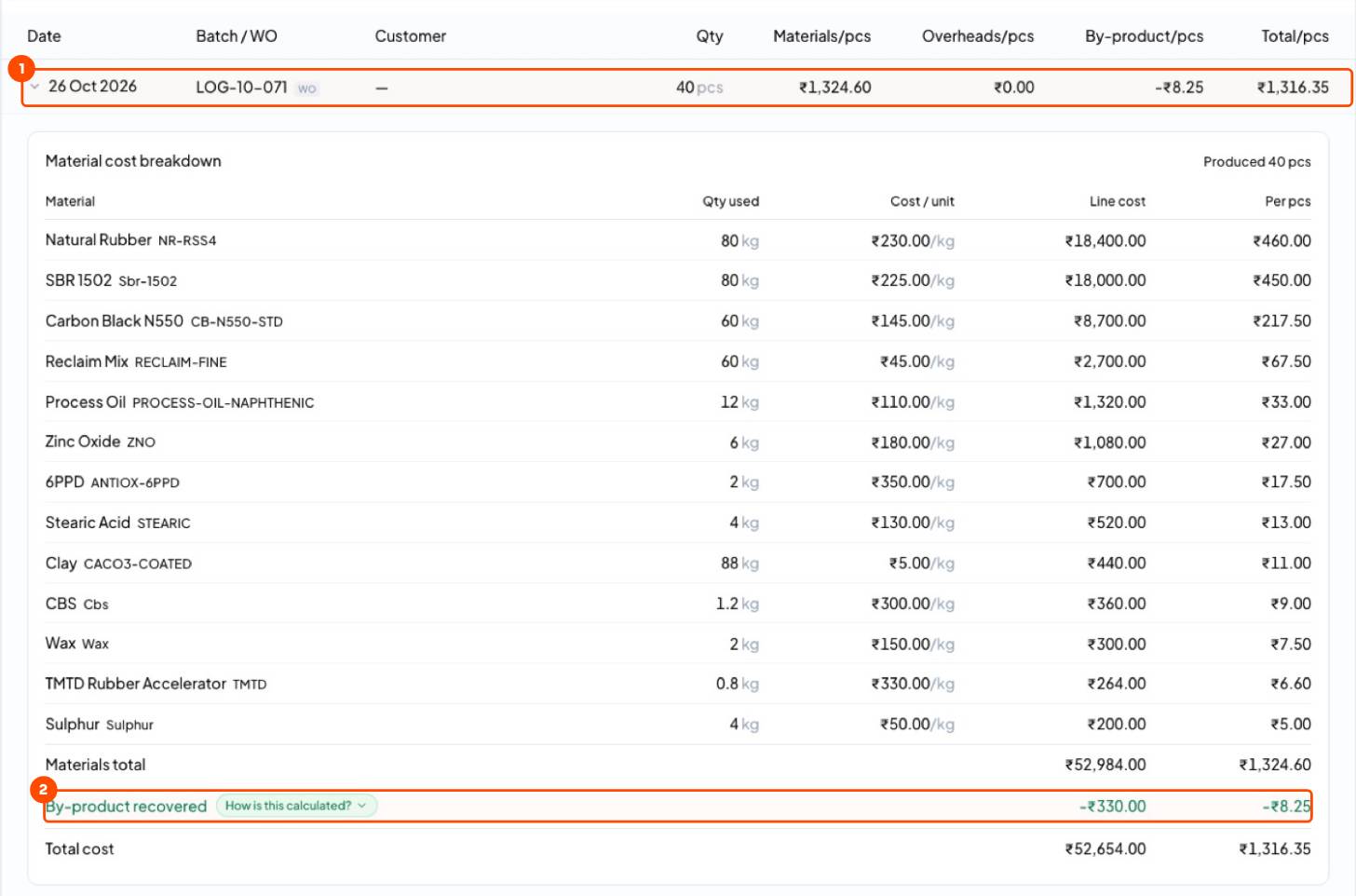
Task: Click the 'Qty used' column header
Action: click(731, 201)
